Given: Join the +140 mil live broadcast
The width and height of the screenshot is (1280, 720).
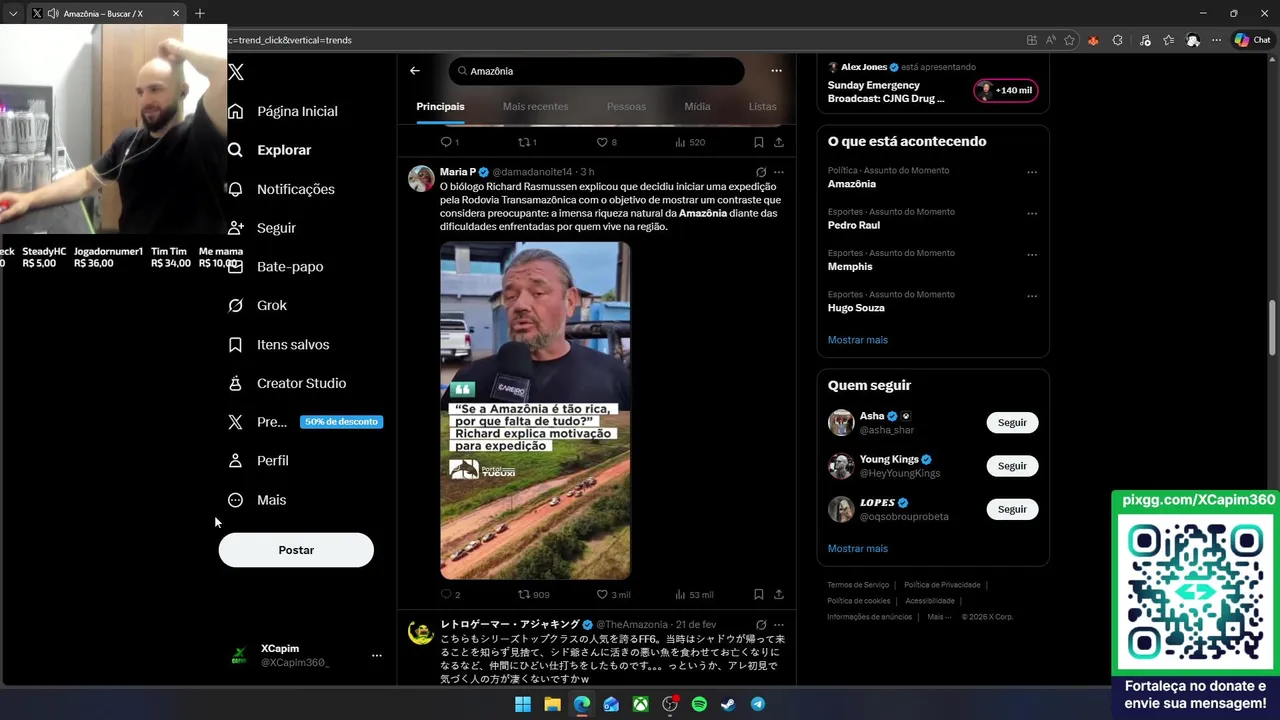Looking at the screenshot, I should point(1006,91).
